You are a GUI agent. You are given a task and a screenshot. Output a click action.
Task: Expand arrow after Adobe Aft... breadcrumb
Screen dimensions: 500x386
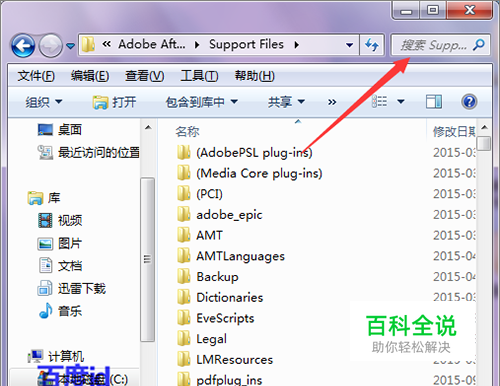click(x=197, y=45)
